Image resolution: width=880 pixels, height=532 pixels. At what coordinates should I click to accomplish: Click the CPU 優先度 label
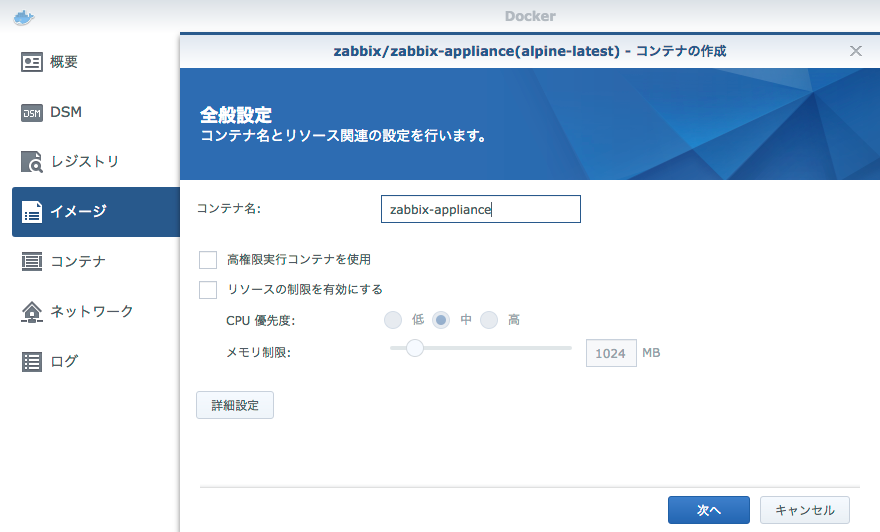pyautogui.click(x=260, y=320)
